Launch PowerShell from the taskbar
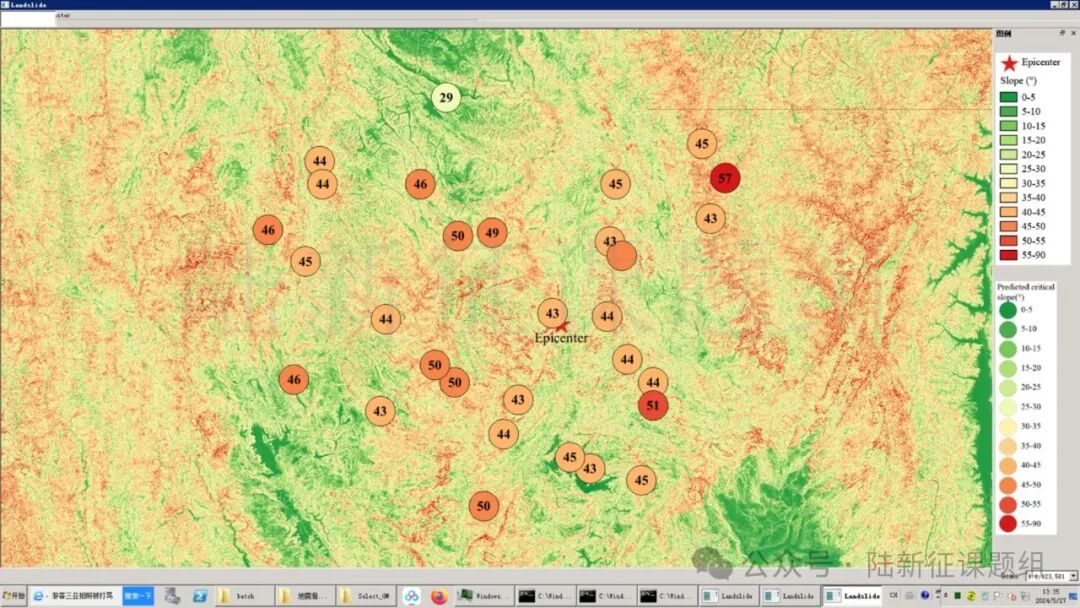The image size is (1080, 608). click(200, 596)
